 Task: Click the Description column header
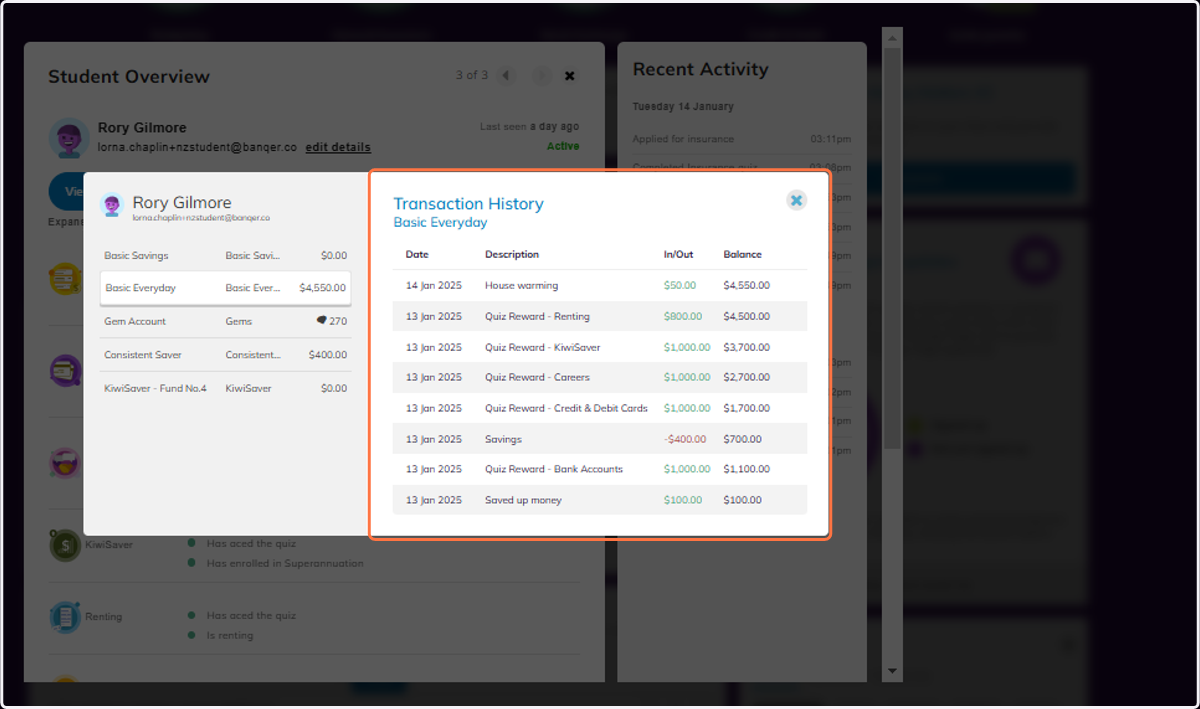pyautogui.click(x=512, y=254)
